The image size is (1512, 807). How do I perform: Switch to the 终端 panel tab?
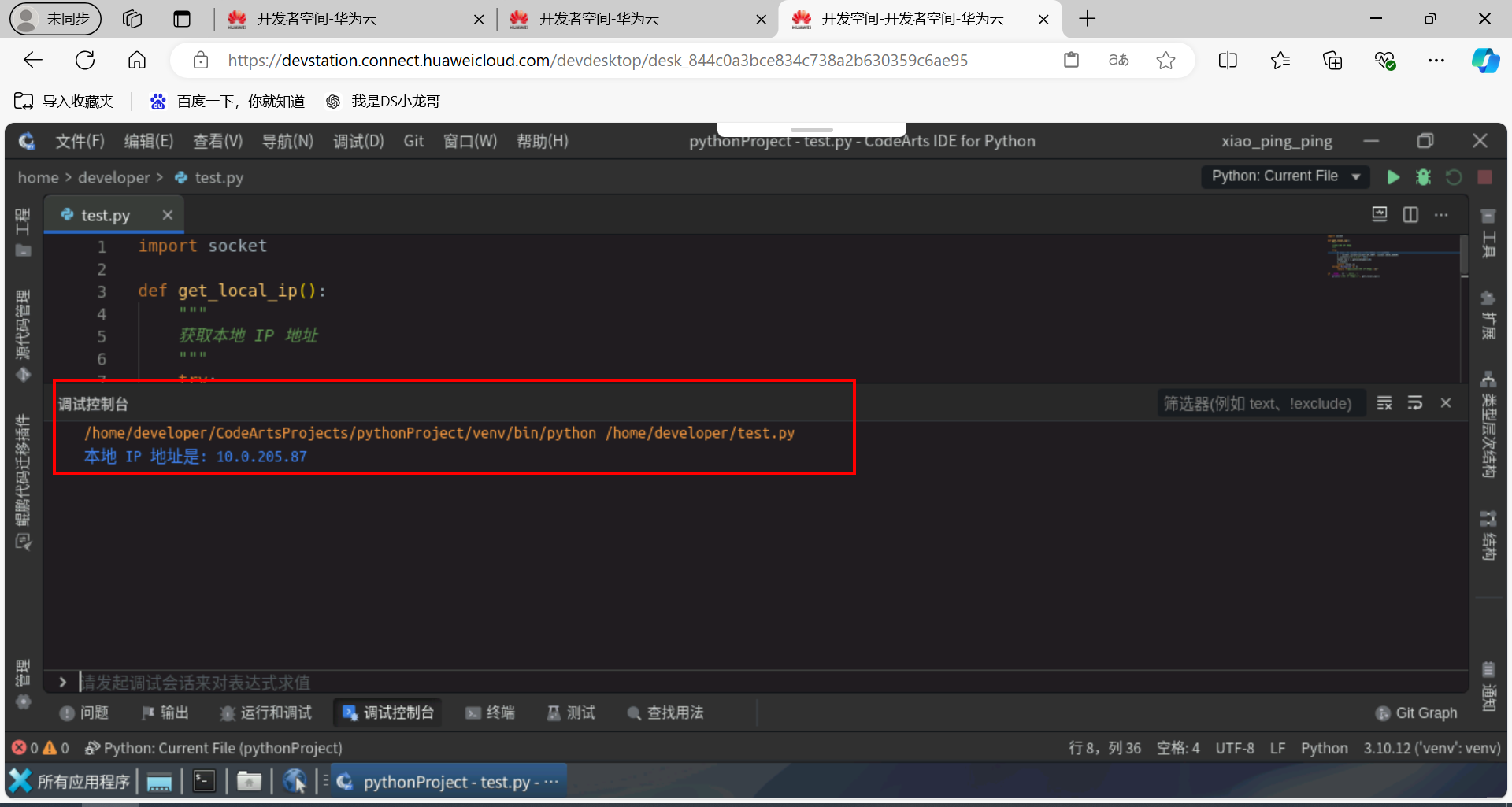(x=490, y=713)
